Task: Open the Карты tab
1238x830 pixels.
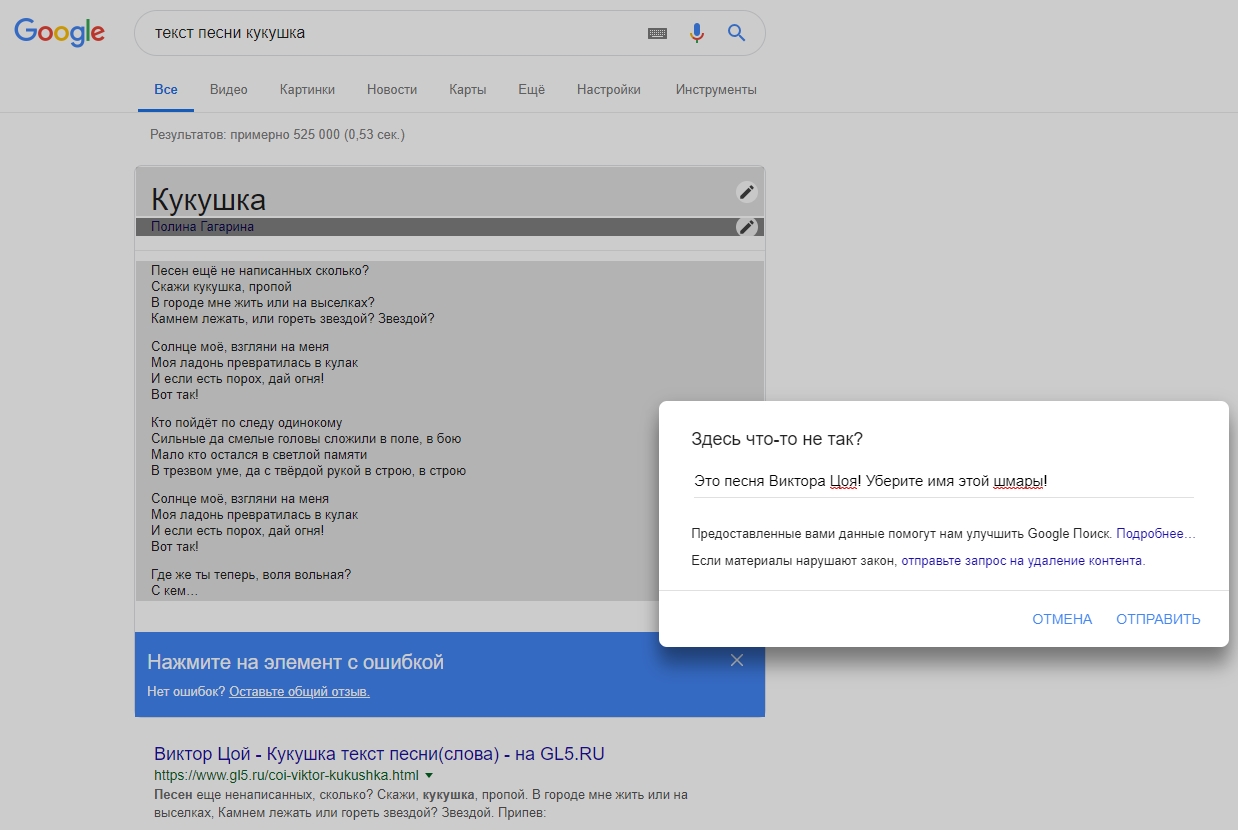Action: pyautogui.click(x=468, y=89)
